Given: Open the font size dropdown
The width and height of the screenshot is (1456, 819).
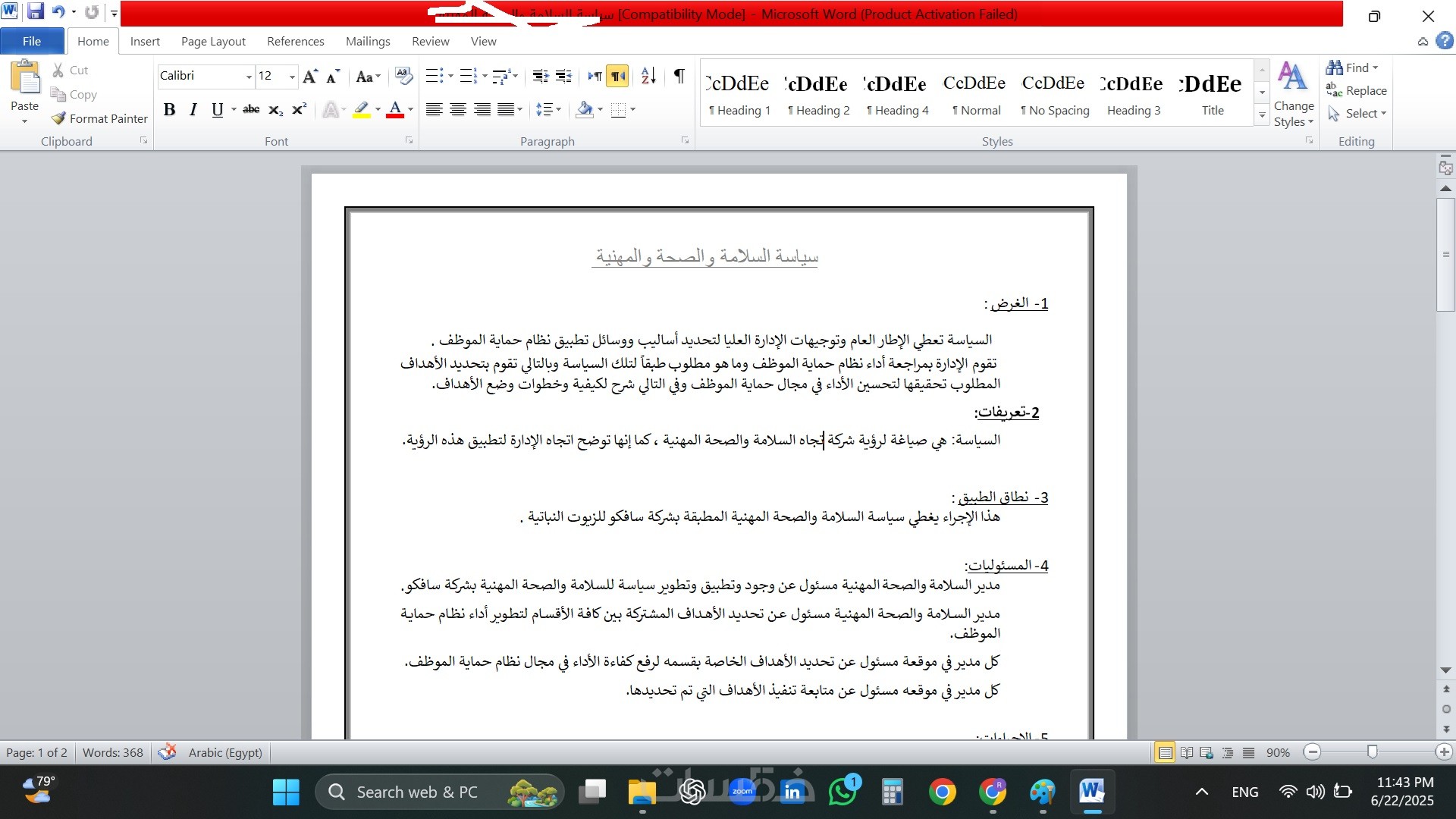Looking at the screenshot, I should point(292,76).
